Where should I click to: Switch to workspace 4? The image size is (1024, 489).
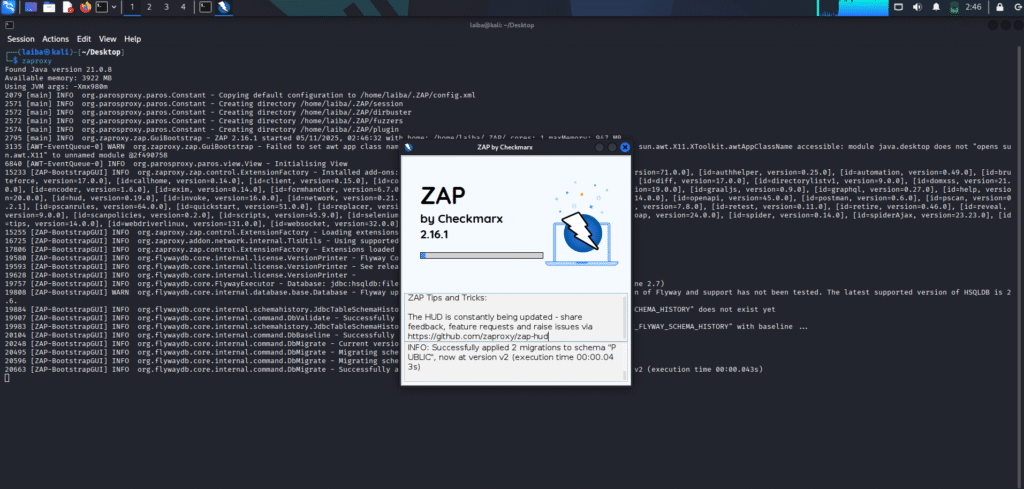(x=183, y=7)
